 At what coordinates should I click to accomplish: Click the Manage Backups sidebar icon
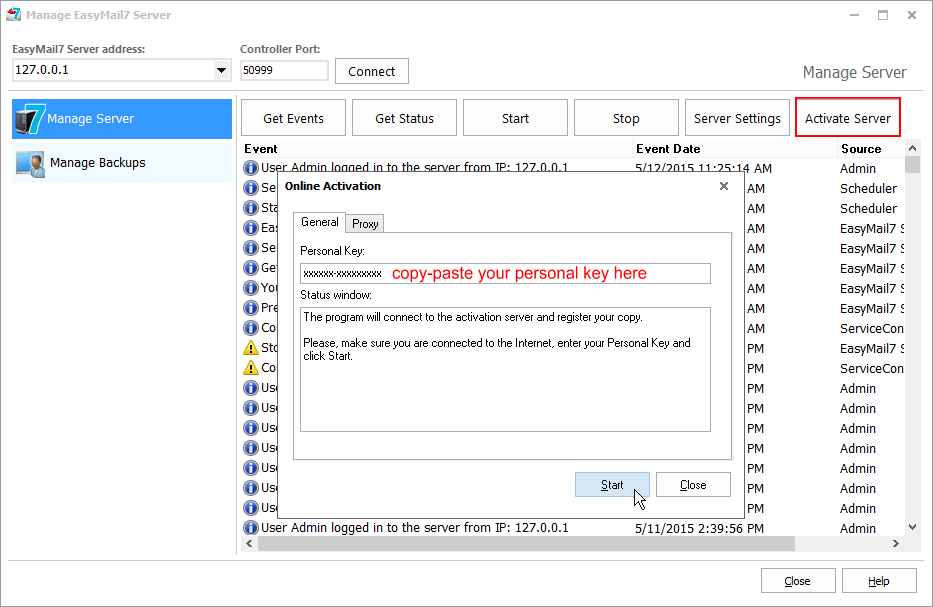(30, 164)
